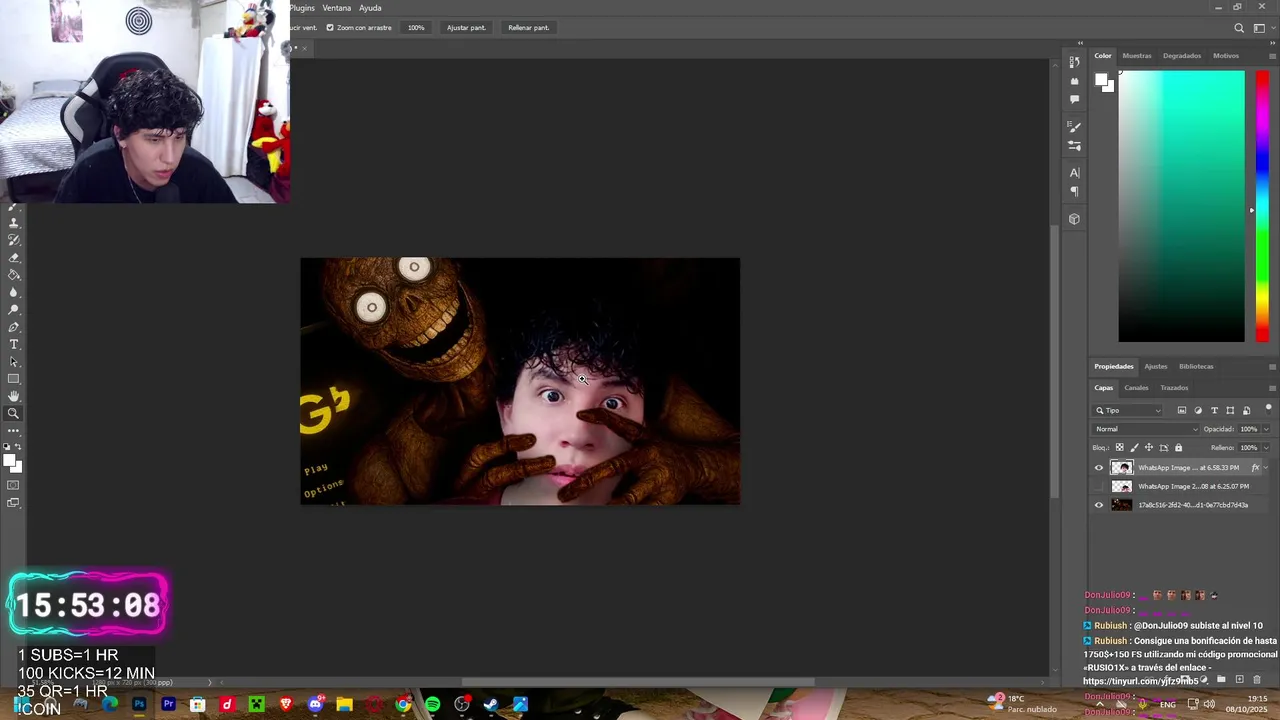This screenshot has height=720, width=1280.
Task: Show the WhatsApp Image 6.25.07 PM layer
Action: tap(1099, 486)
